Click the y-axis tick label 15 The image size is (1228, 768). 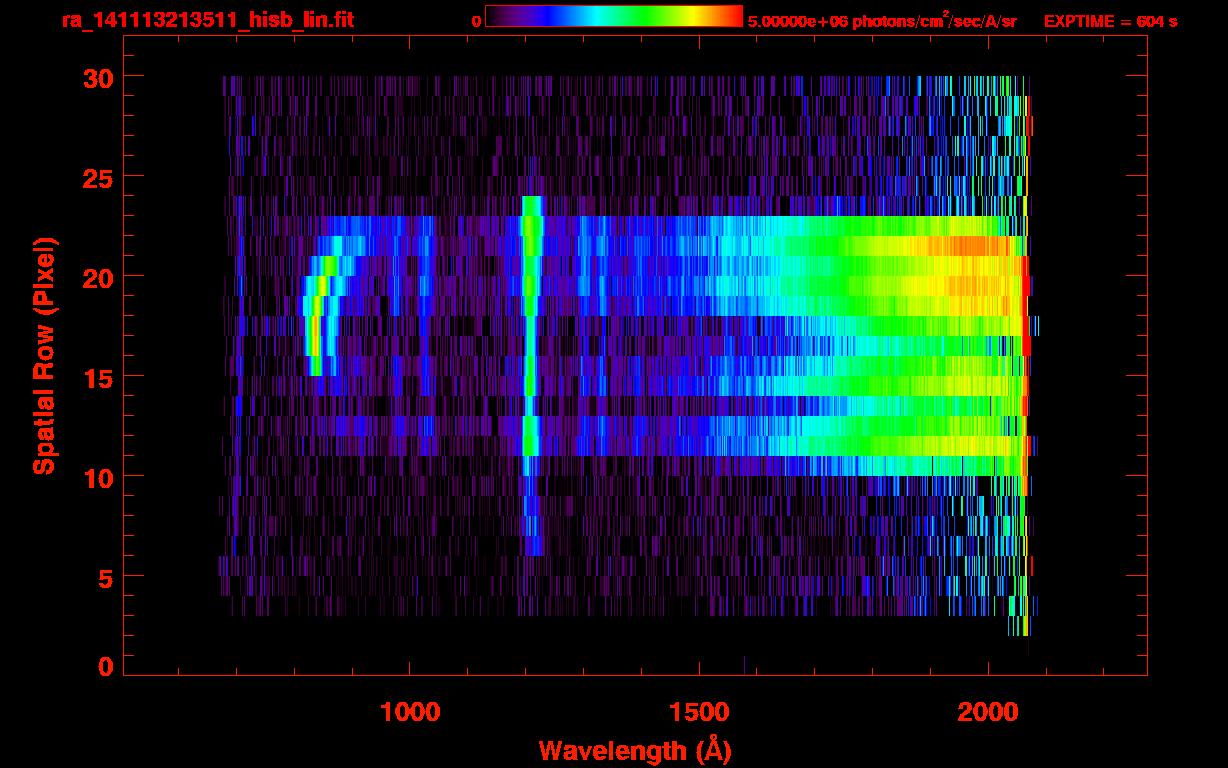coord(96,377)
